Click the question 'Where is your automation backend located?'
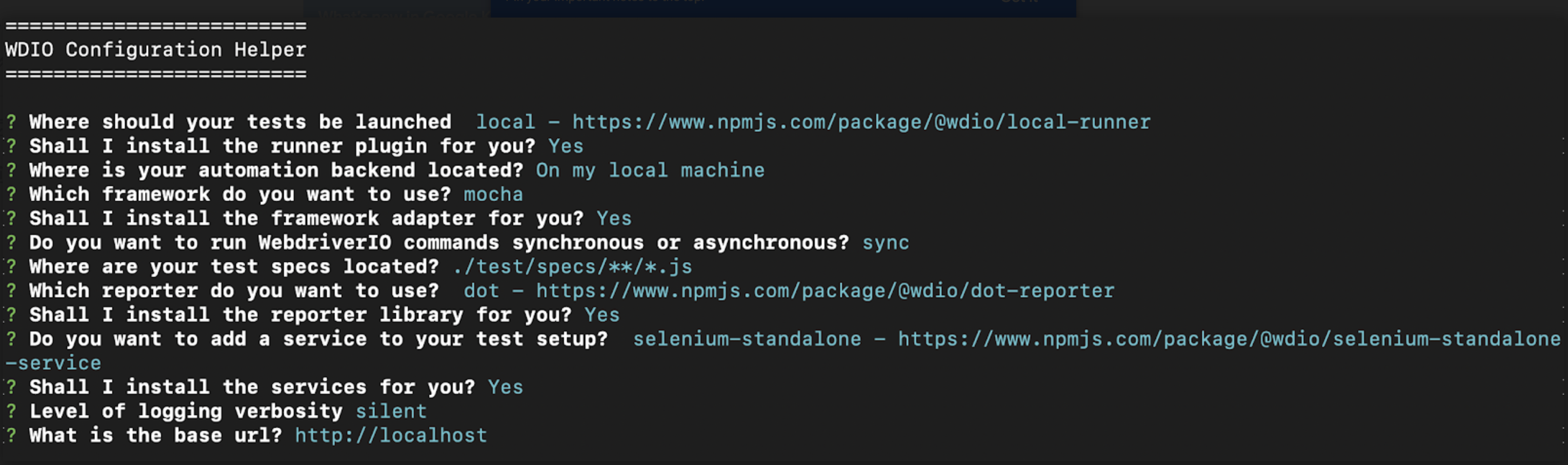 tap(276, 170)
